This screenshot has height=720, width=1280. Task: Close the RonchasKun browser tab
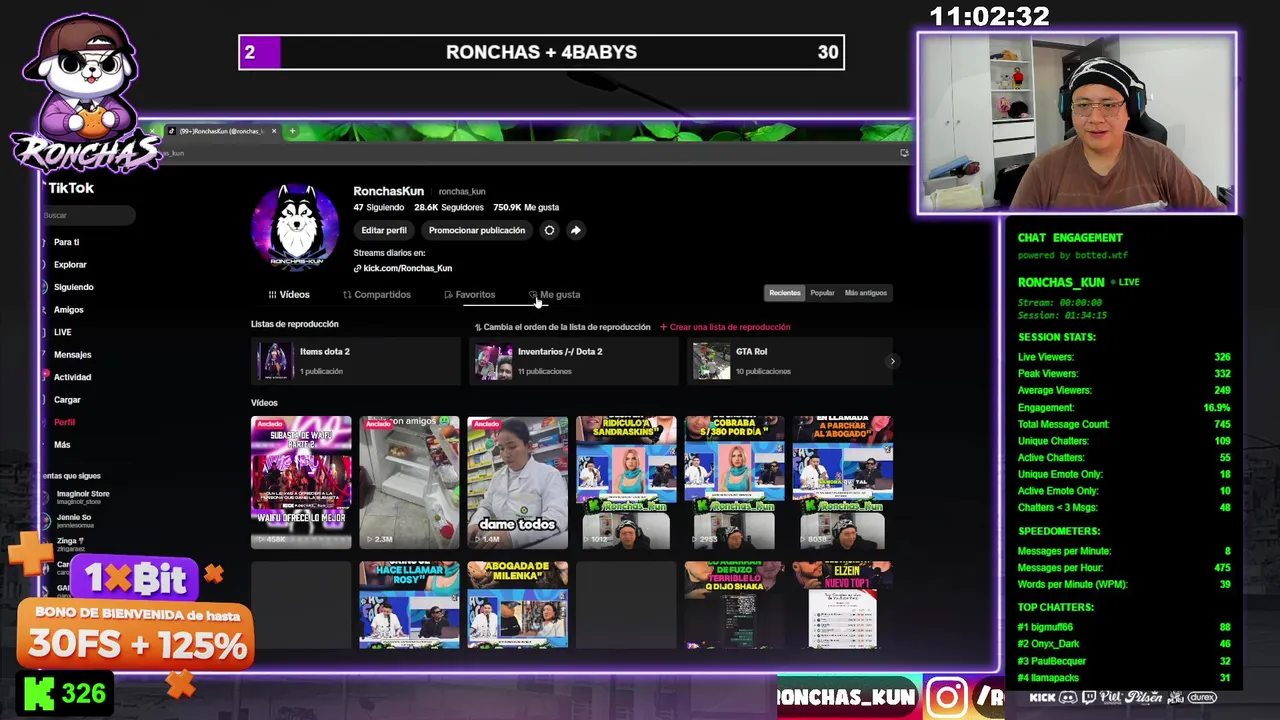(x=276, y=131)
